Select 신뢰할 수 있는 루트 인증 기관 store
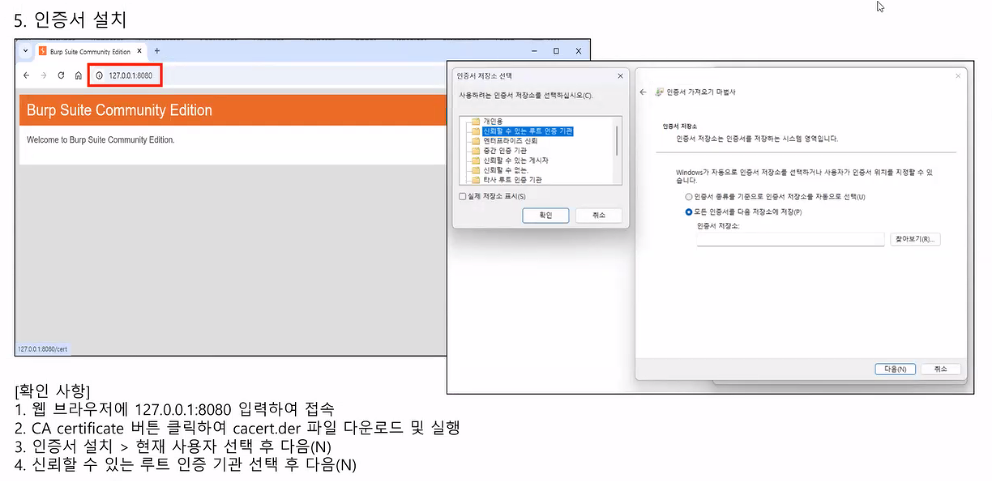Viewport: 992px width, 481px height. (x=528, y=131)
